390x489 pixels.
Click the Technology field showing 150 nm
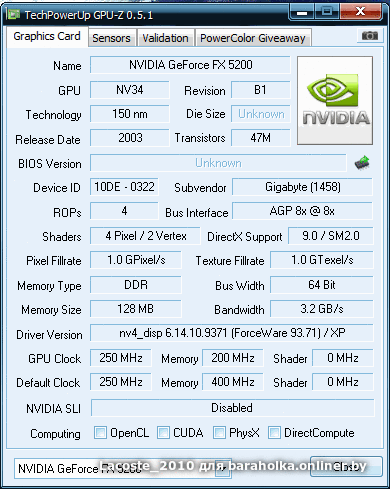tap(130, 114)
